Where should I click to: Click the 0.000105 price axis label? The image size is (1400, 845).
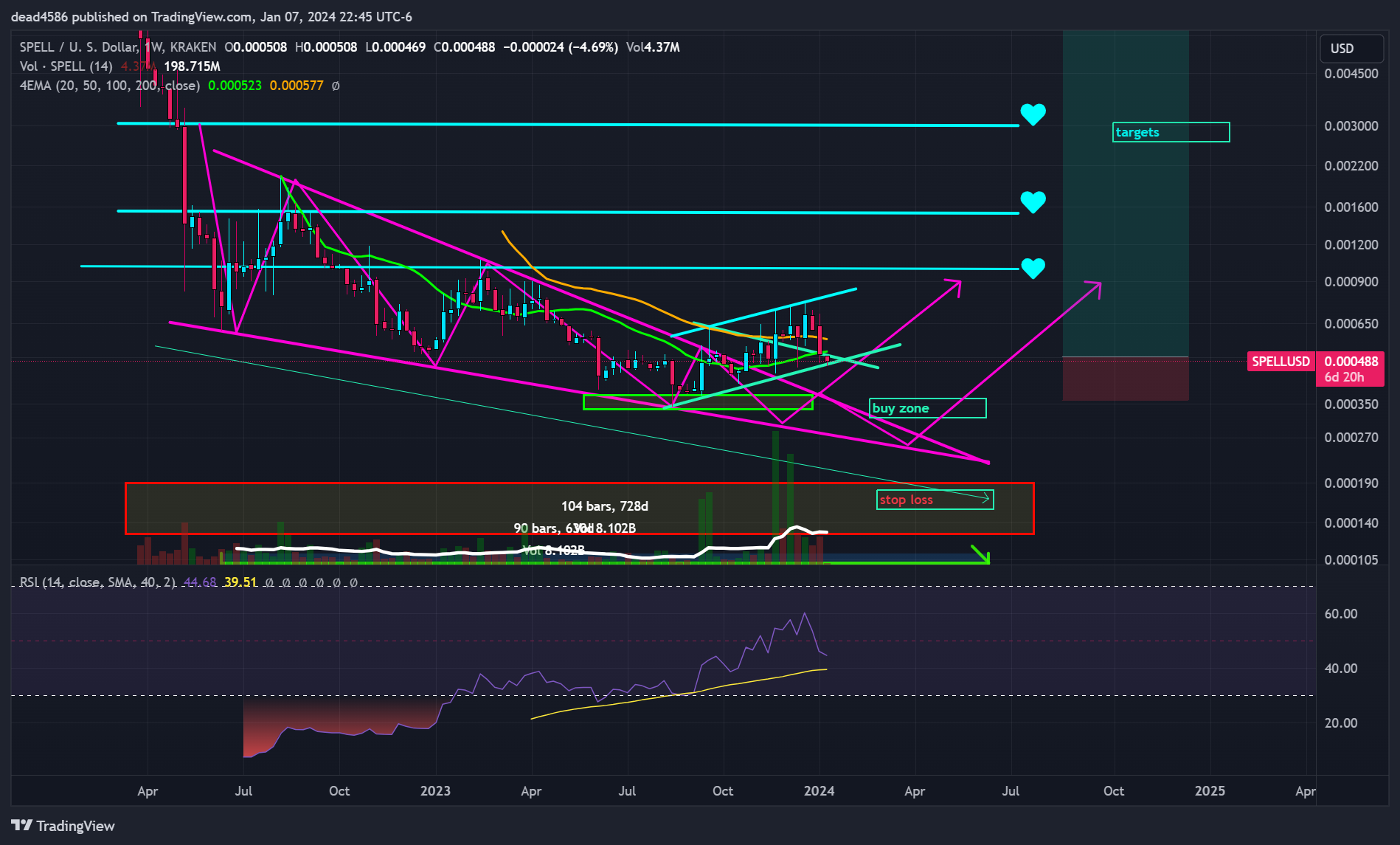coord(1351,560)
